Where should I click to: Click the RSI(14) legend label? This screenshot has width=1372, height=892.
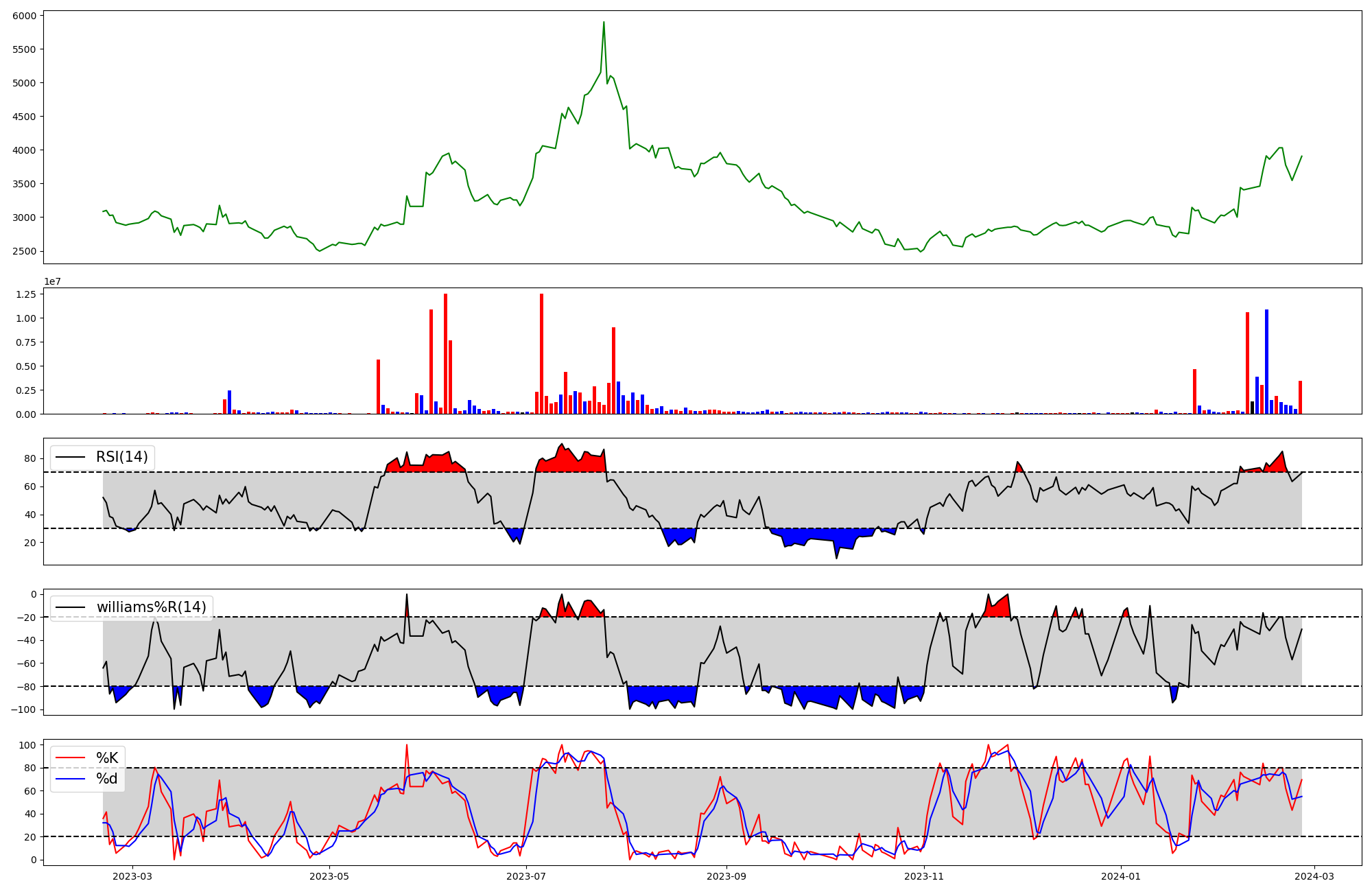(x=121, y=457)
